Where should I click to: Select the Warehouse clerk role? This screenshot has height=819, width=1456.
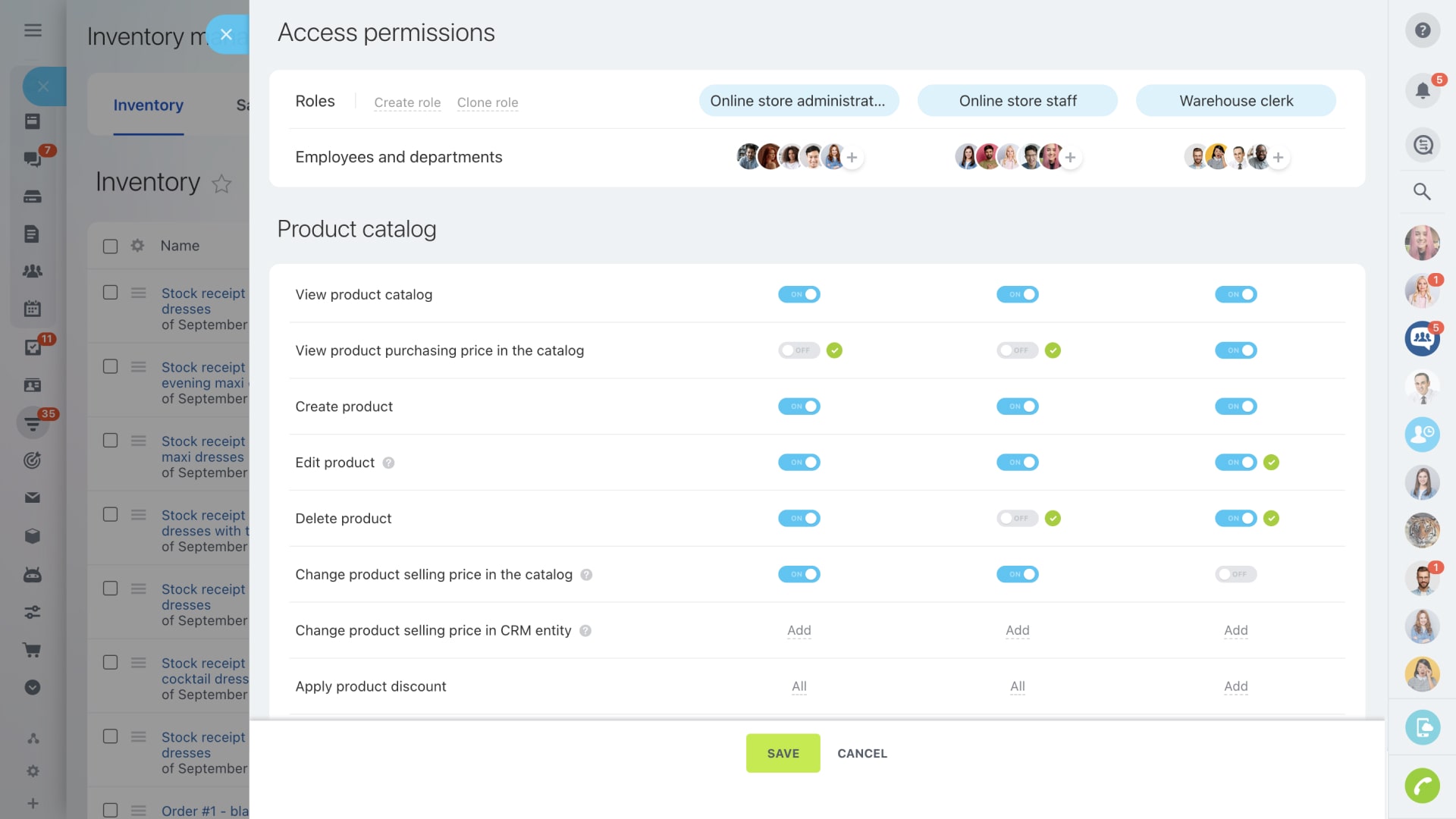coord(1235,101)
